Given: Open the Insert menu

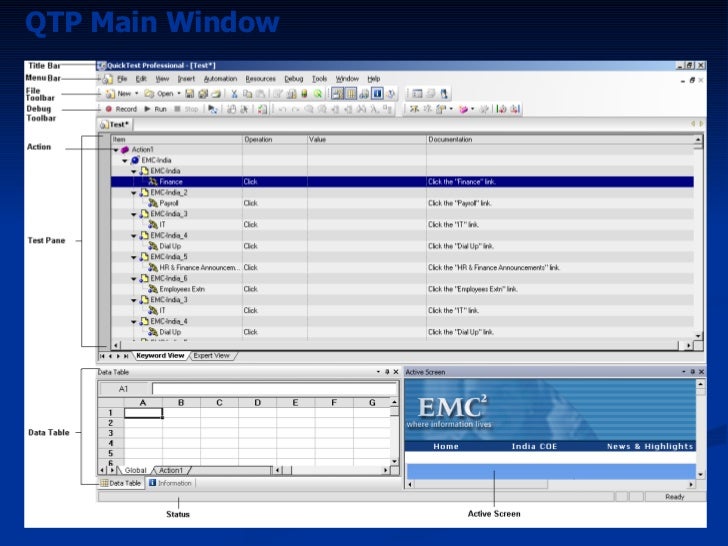Looking at the screenshot, I should [x=186, y=79].
